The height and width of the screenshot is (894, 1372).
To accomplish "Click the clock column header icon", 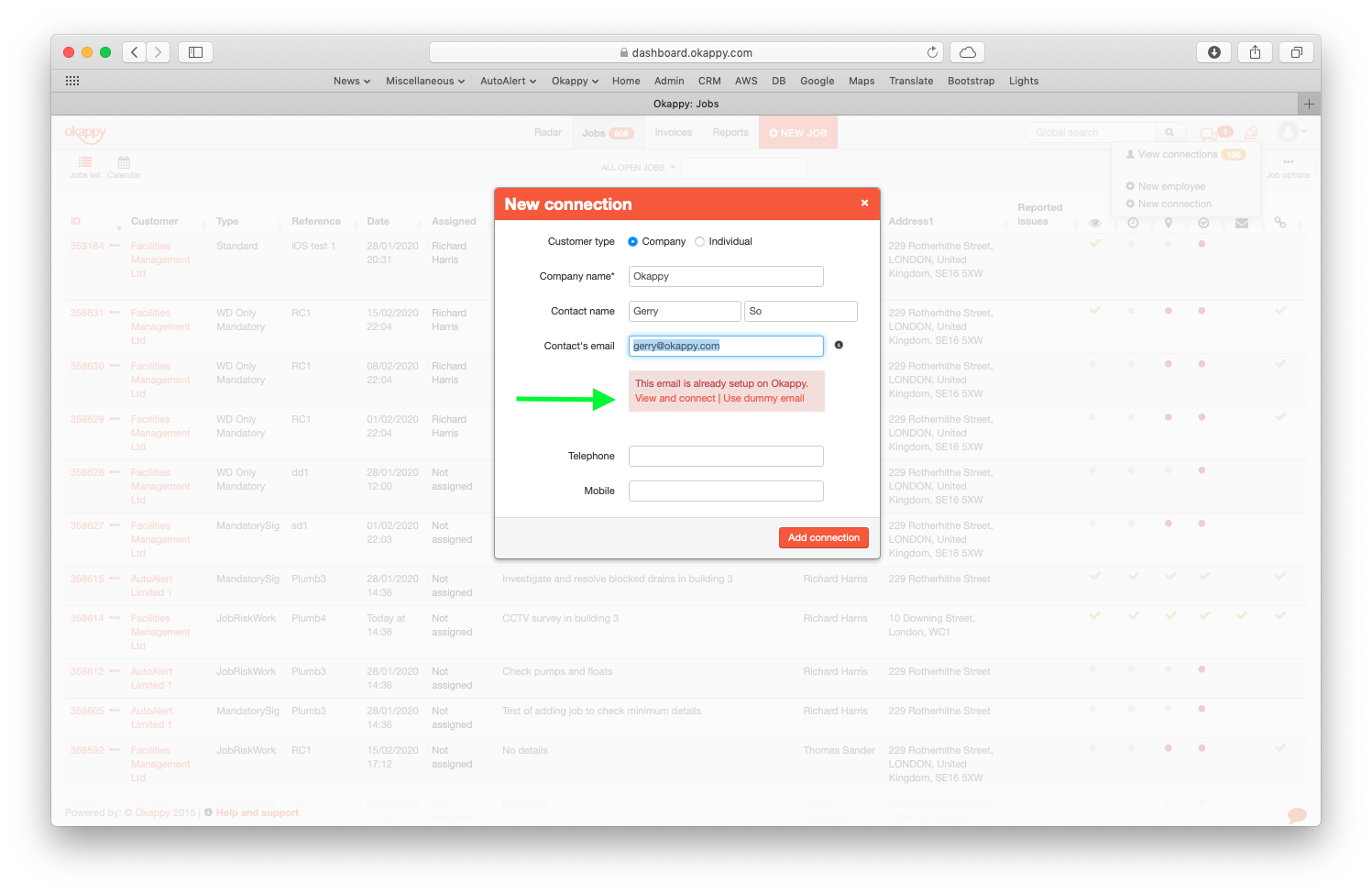I will click(x=1133, y=223).
